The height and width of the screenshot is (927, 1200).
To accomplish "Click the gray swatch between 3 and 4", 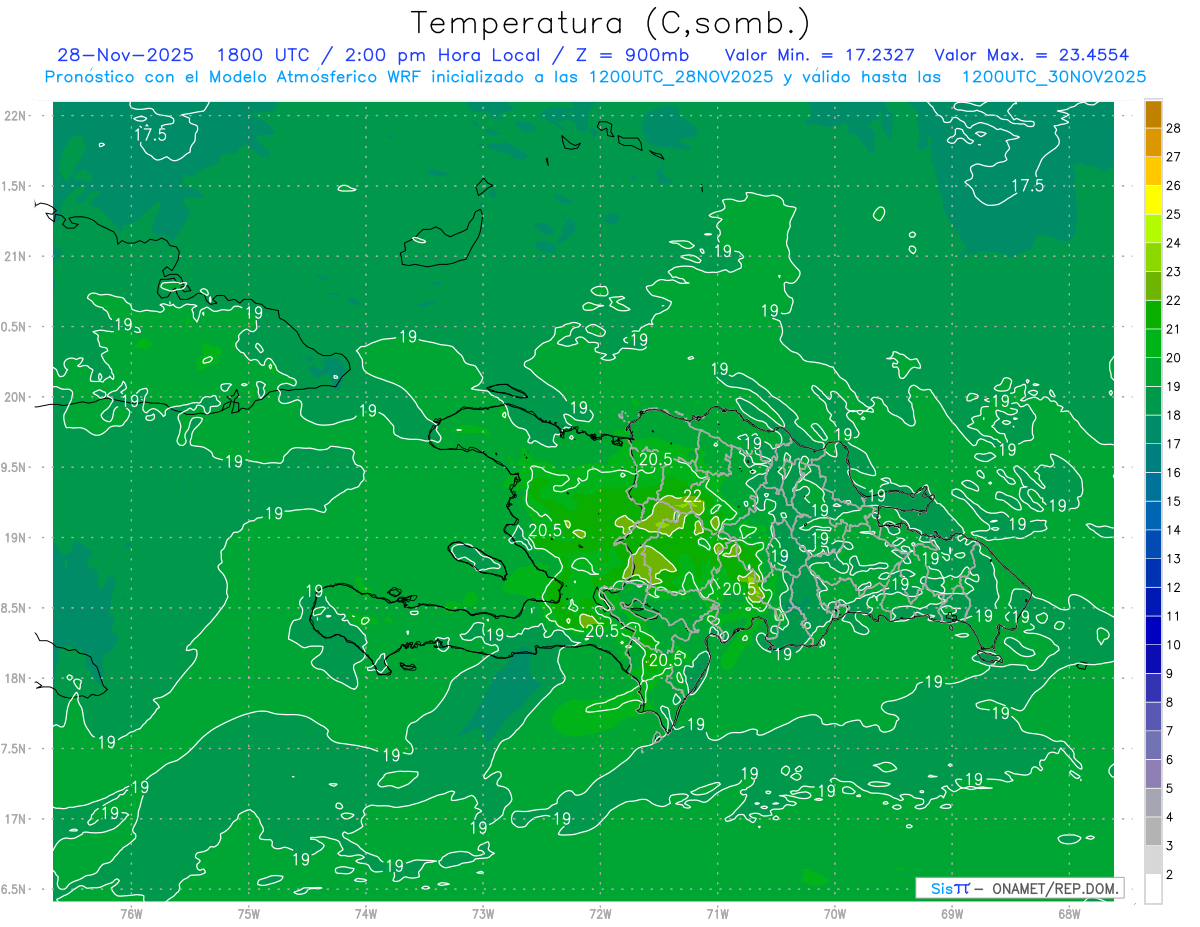I will (x=1153, y=832).
